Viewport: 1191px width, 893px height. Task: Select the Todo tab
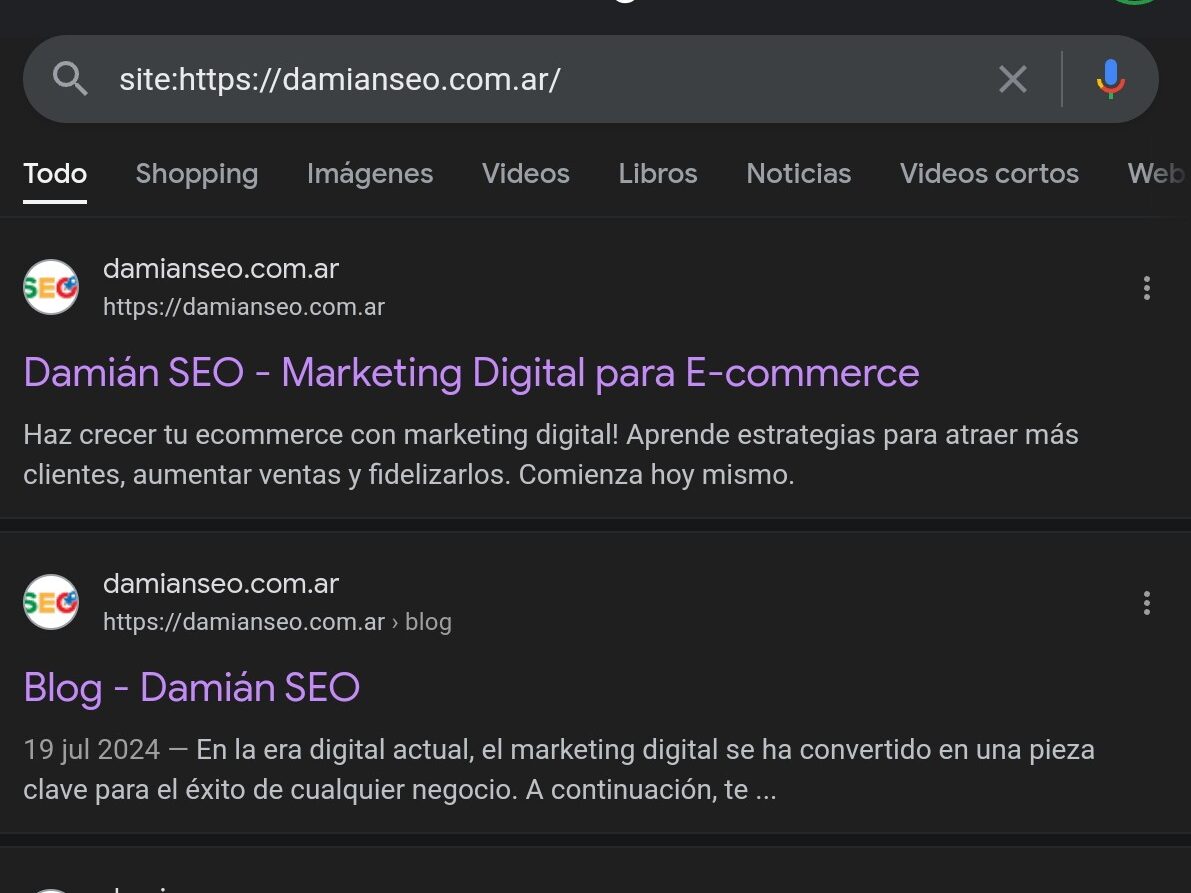pyautogui.click(x=55, y=174)
